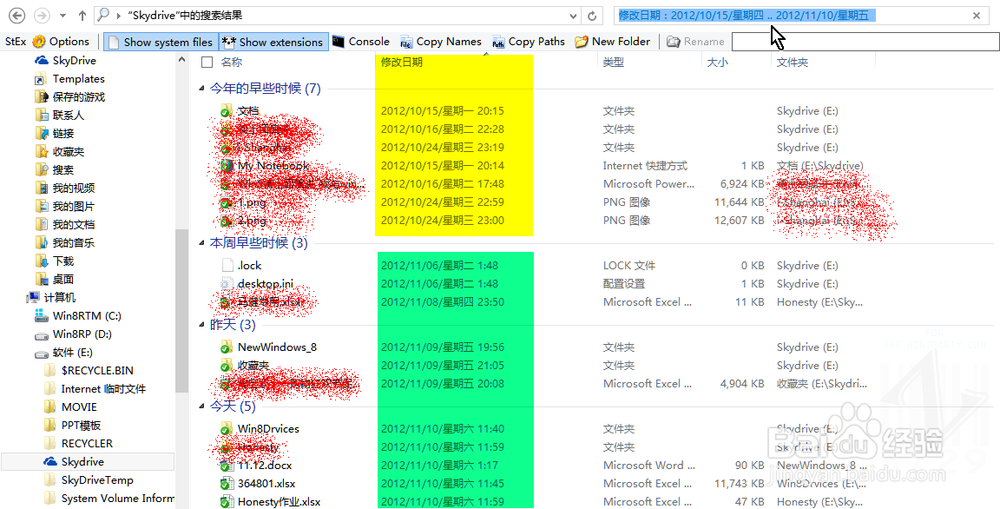Select Templates in the navigation tree
The image size is (1000, 509).
click(x=70, y=78)
